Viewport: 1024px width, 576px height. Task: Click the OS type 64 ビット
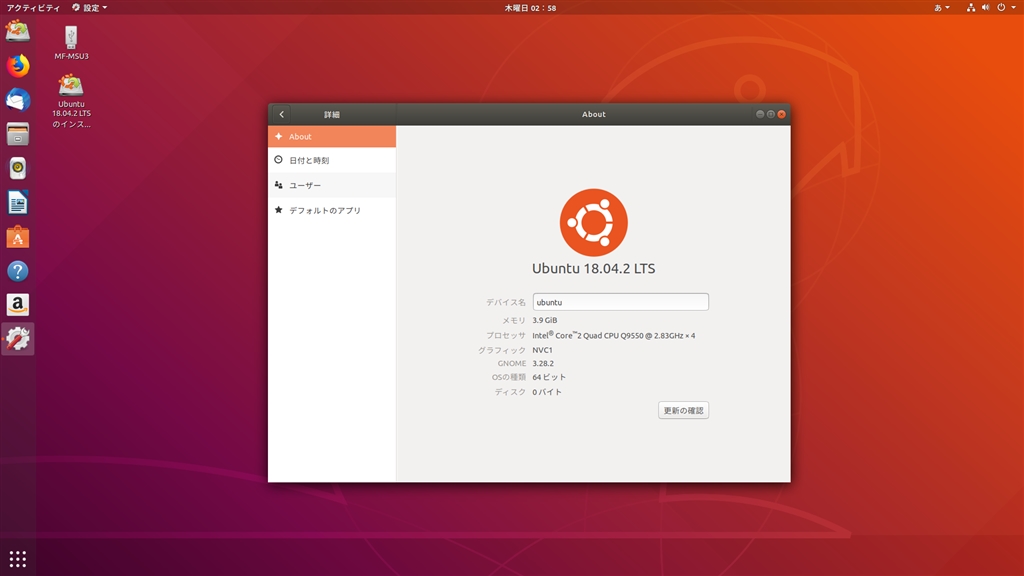click(549, 377)
